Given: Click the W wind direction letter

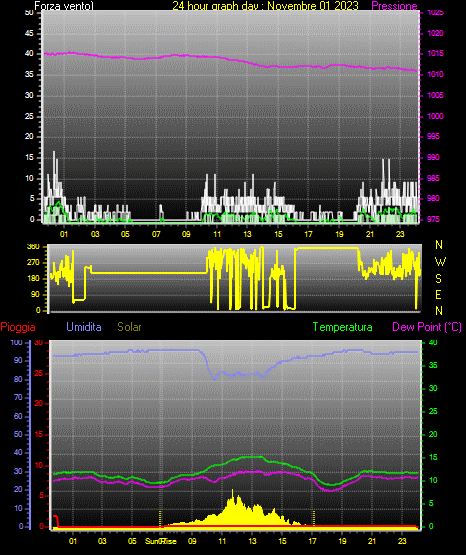Looking at the screenshot, I should 440,262.
